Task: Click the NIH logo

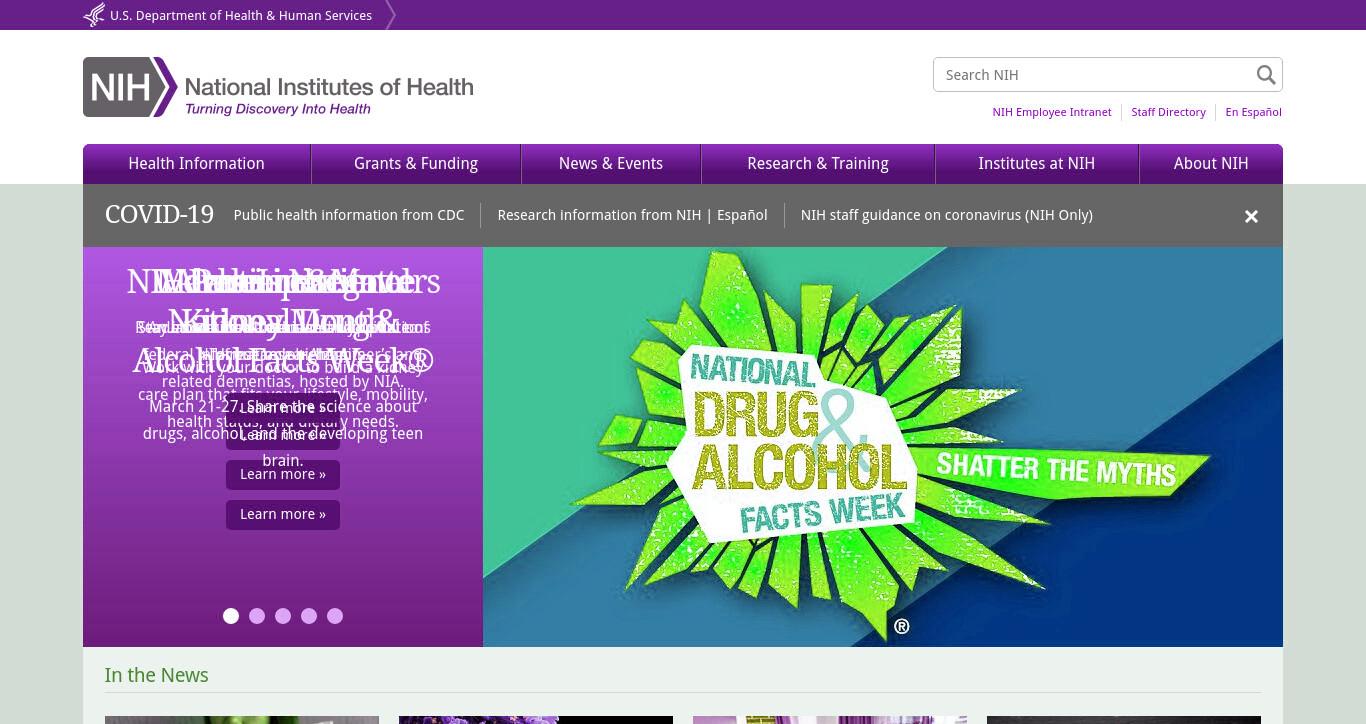Action: coord(278,87)
